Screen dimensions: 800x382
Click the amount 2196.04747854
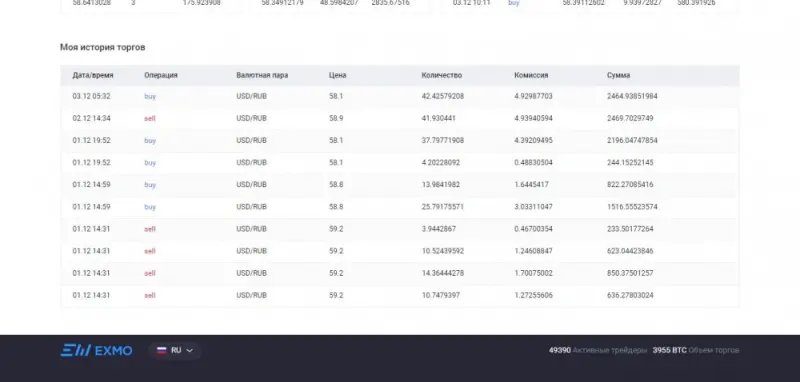[632, 141]
